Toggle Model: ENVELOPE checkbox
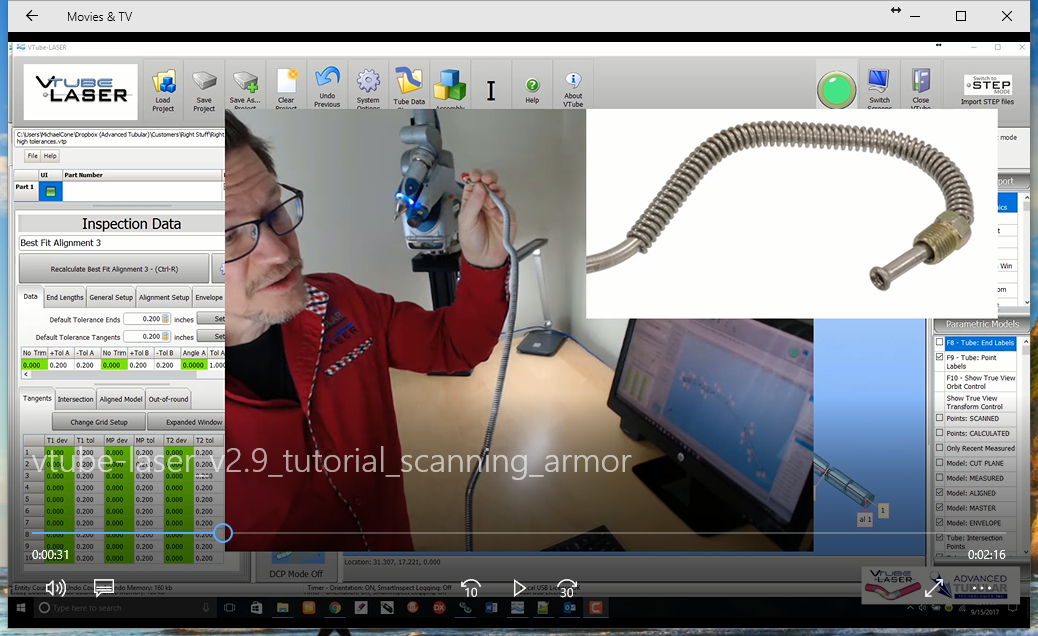 coord(939,522)
